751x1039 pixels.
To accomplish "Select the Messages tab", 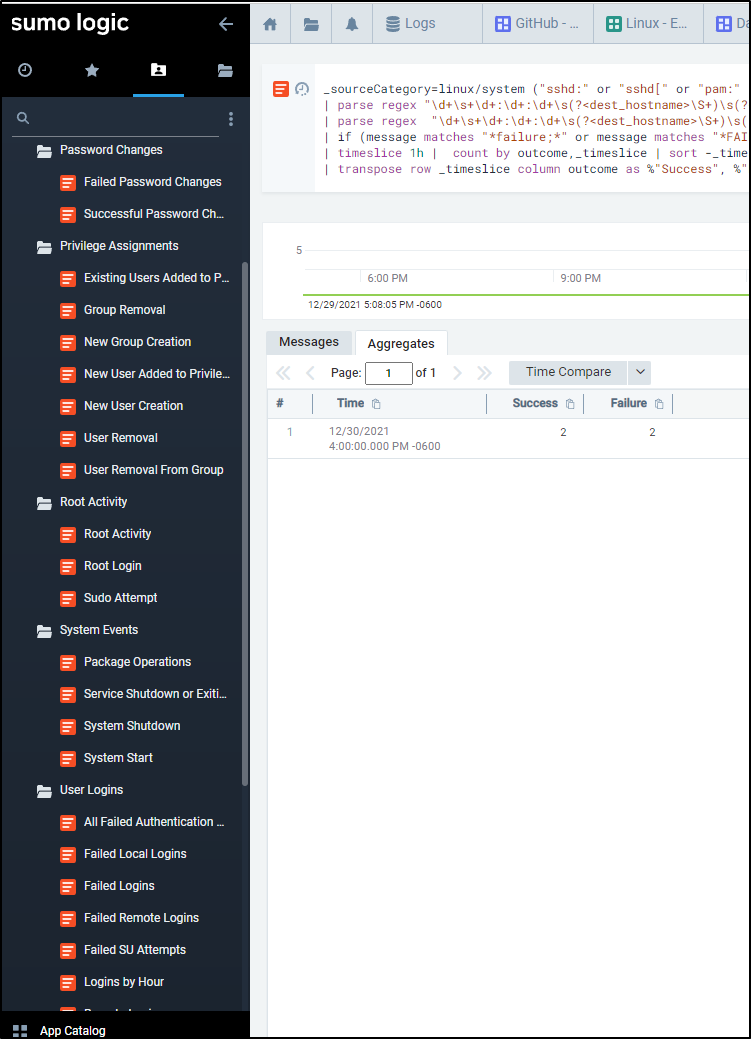I will (x=309, y=342).
